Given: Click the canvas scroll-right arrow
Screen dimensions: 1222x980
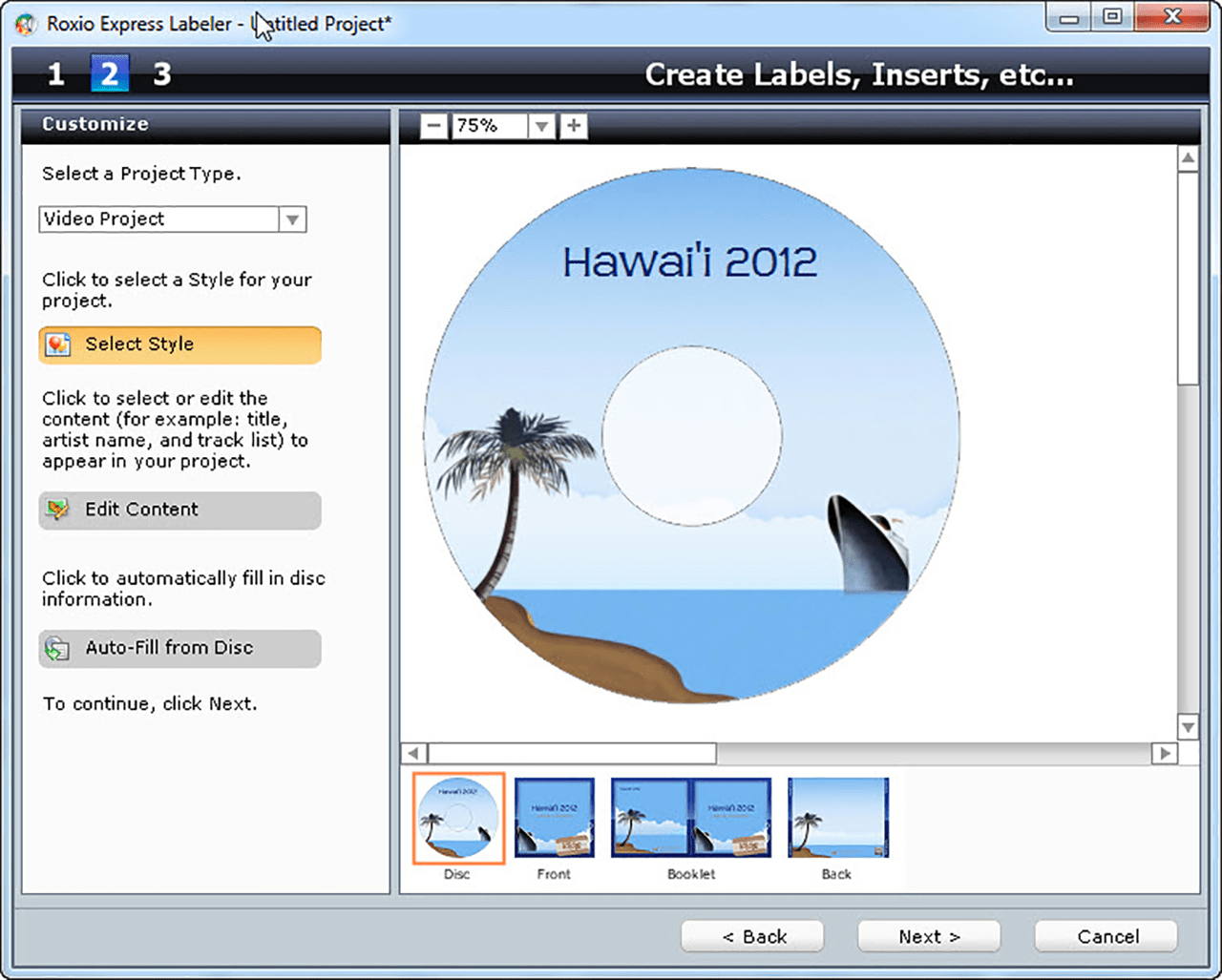Looking at the screenshot, I should pyautogui.click(x=1165, y=753).
